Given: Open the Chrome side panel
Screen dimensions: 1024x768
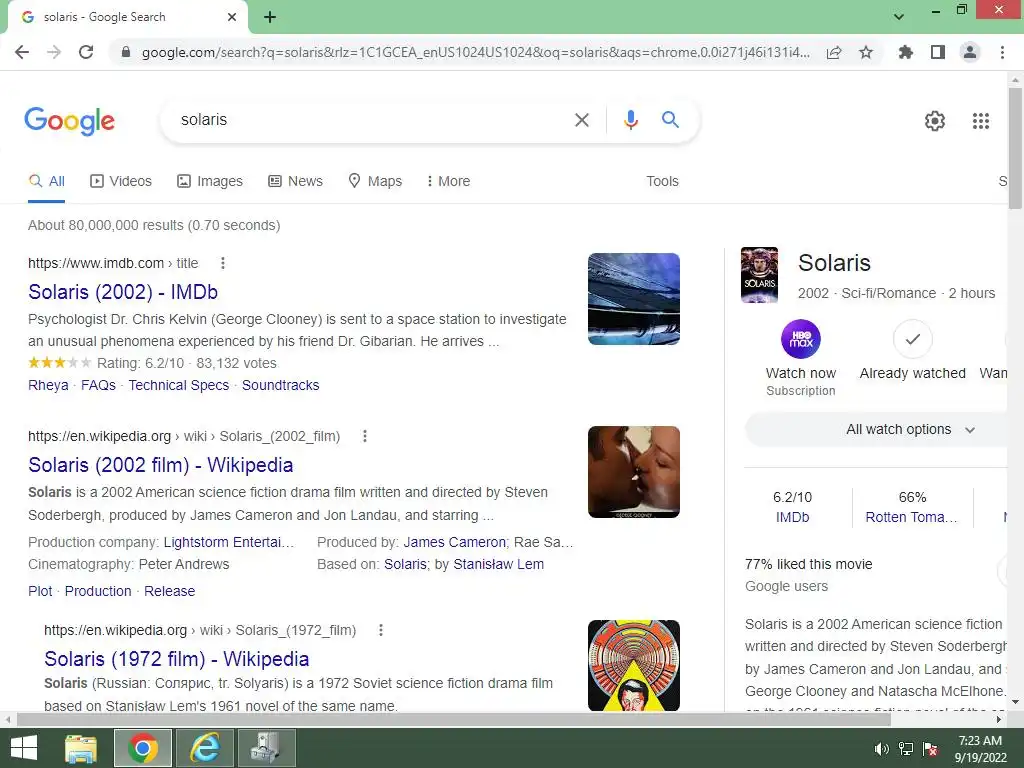Looking at the screenshot, I should [938, 52].
